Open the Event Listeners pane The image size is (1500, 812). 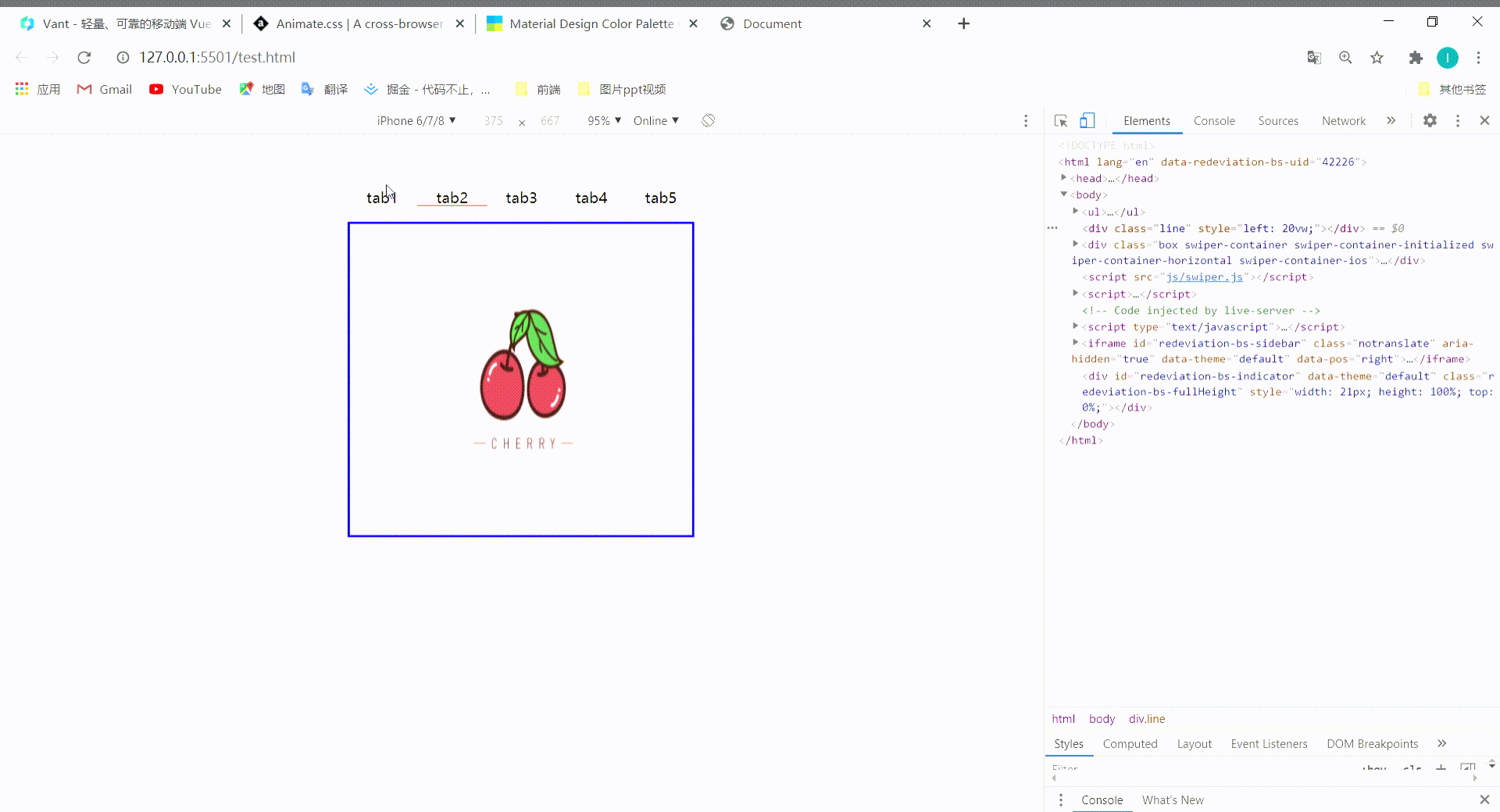[x=1269, y=744]
